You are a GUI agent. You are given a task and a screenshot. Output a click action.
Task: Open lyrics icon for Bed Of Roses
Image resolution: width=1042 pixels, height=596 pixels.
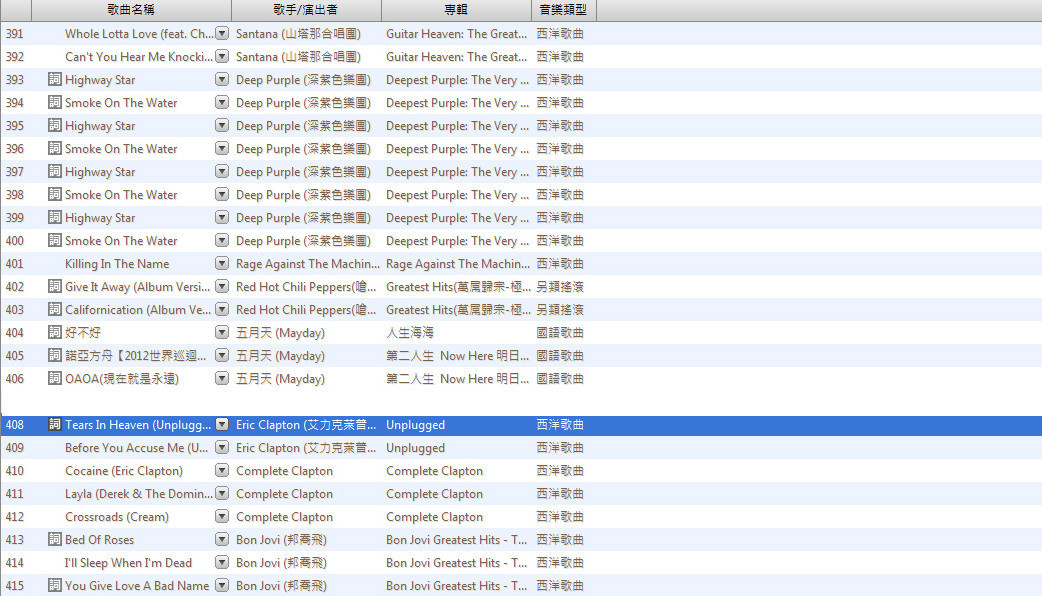[54, 540]
